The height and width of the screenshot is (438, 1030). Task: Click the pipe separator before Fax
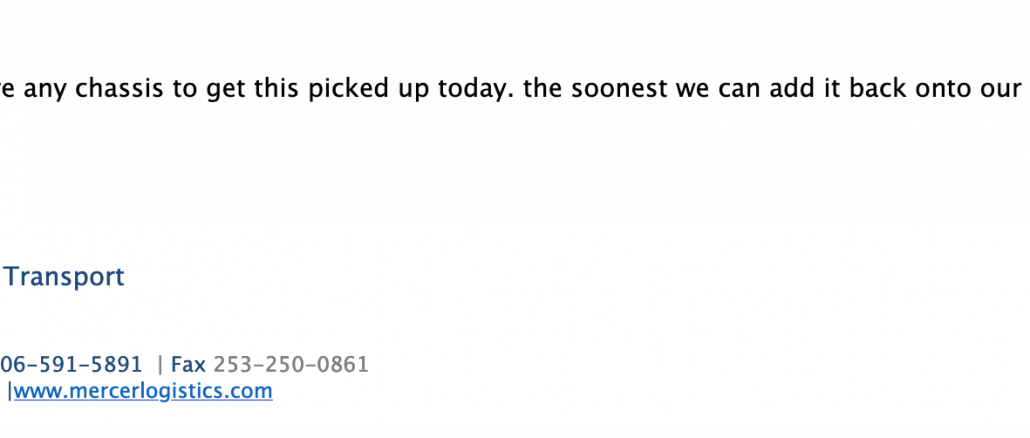pyautogui.click(x=161, y=364)
